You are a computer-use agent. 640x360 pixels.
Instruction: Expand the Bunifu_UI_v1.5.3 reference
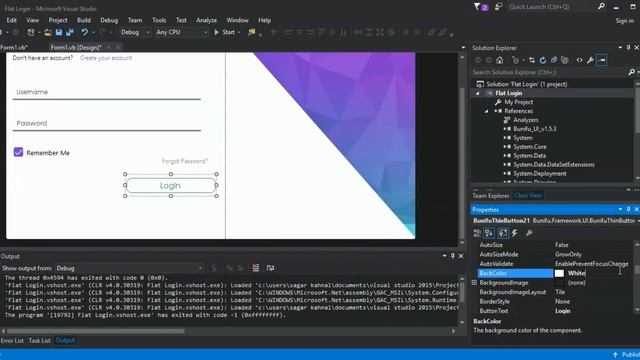pos(504,129)
